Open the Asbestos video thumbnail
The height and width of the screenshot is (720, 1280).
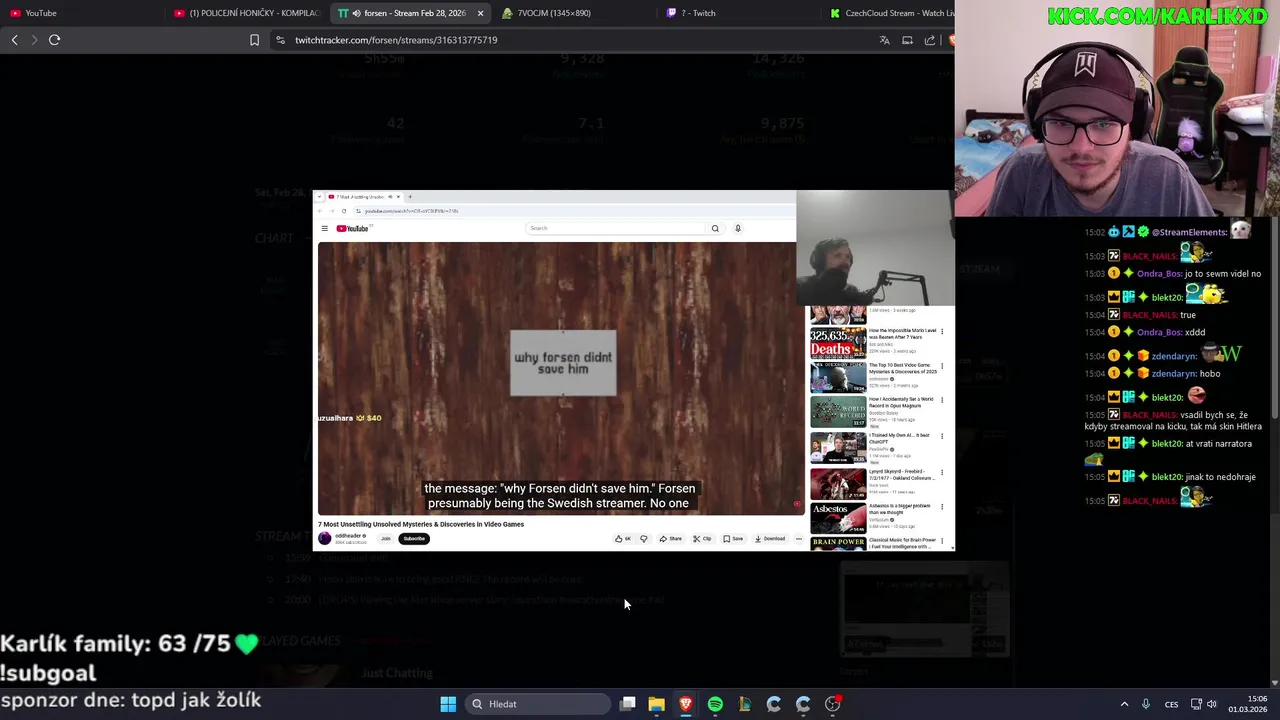click(838, 517)
